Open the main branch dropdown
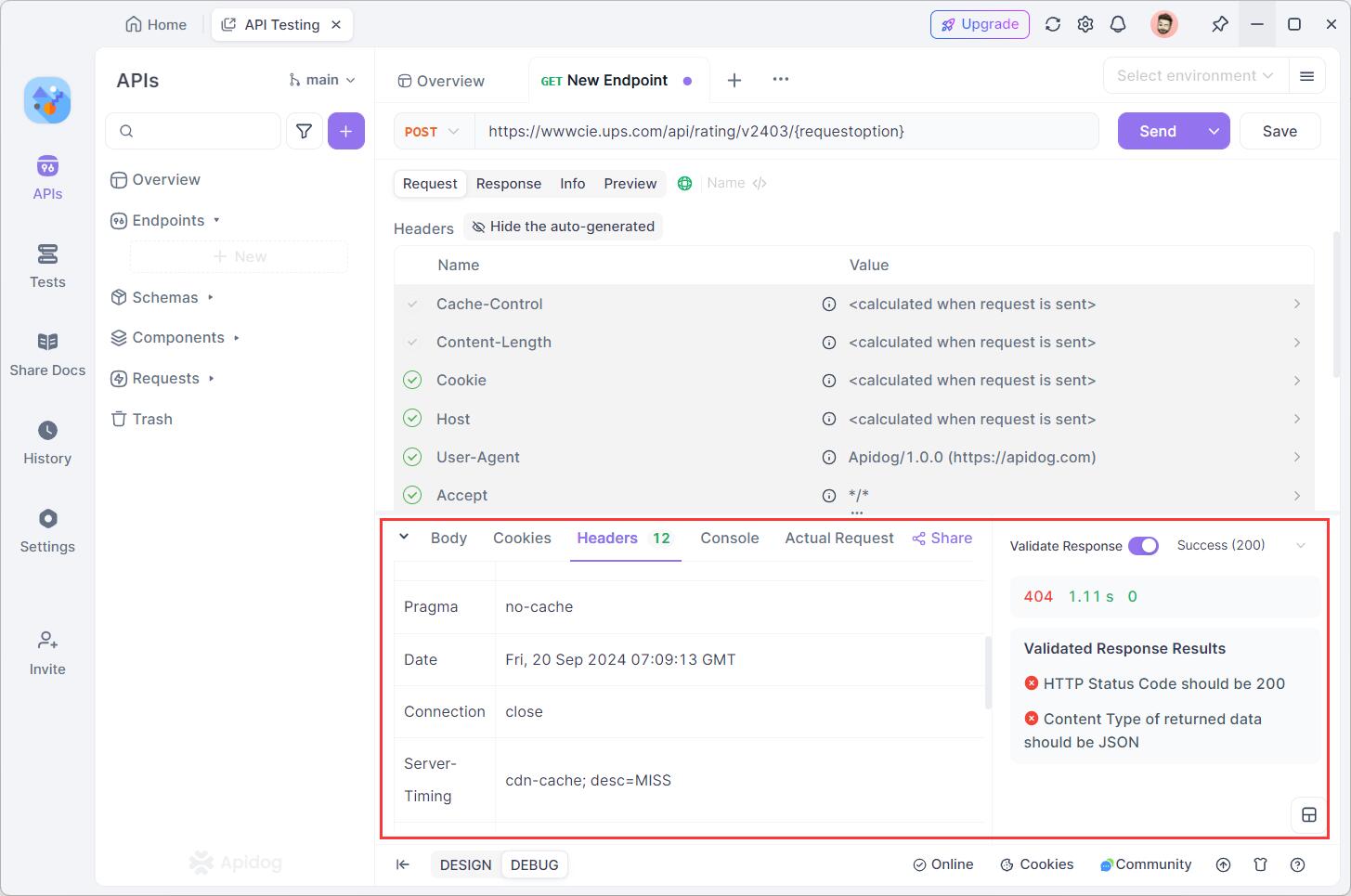This screenshot has width=1351, height=896. [x=322, y=80]
